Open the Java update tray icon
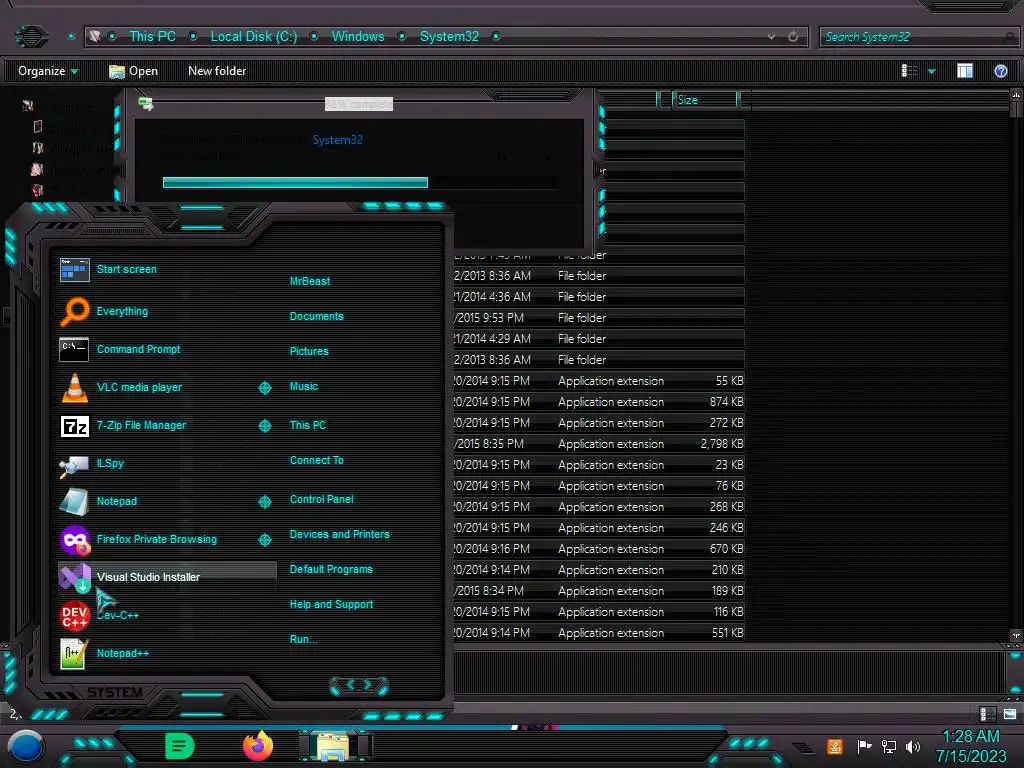Viewport: 1024px width, 768px height. (835, 746)
